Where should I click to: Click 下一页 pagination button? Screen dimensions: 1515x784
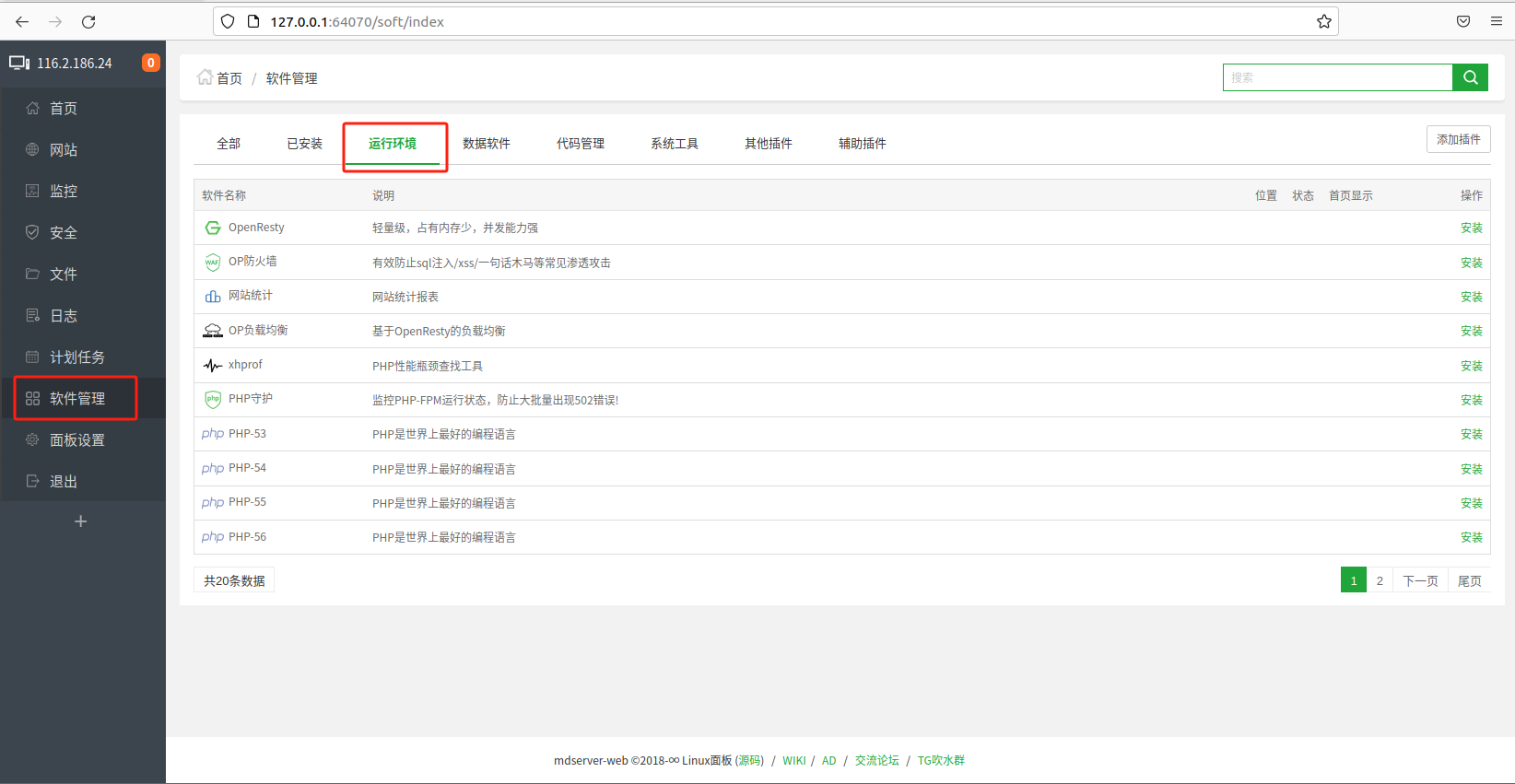pos(1420,580)
